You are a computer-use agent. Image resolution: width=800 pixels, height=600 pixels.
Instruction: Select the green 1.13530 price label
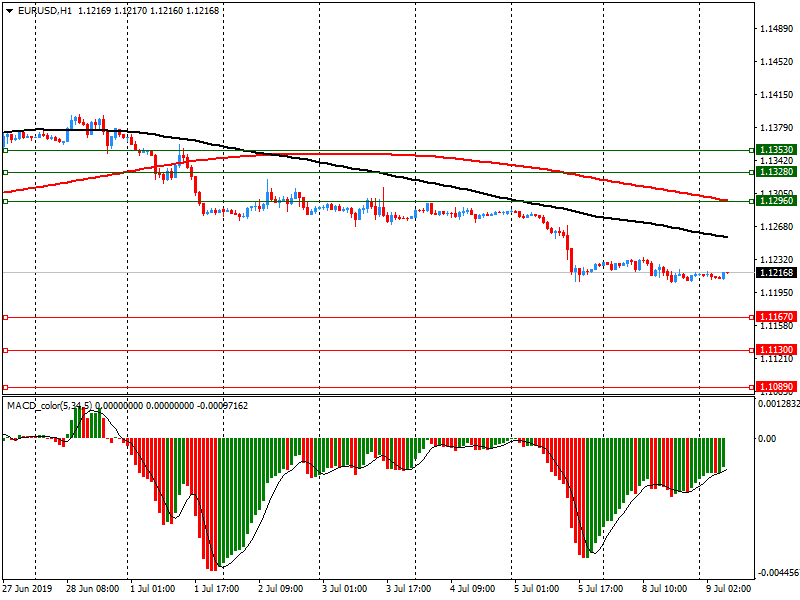click(x=776, y=150)
